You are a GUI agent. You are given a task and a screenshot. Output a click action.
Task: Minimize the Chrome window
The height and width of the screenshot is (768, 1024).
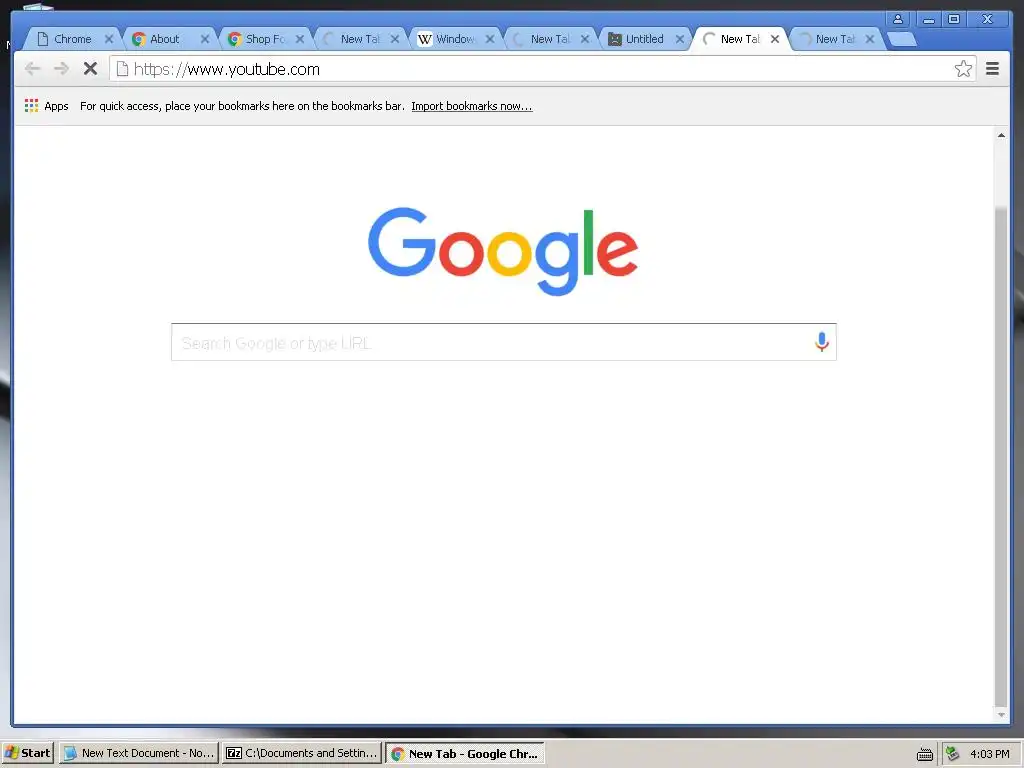point(928,19)
